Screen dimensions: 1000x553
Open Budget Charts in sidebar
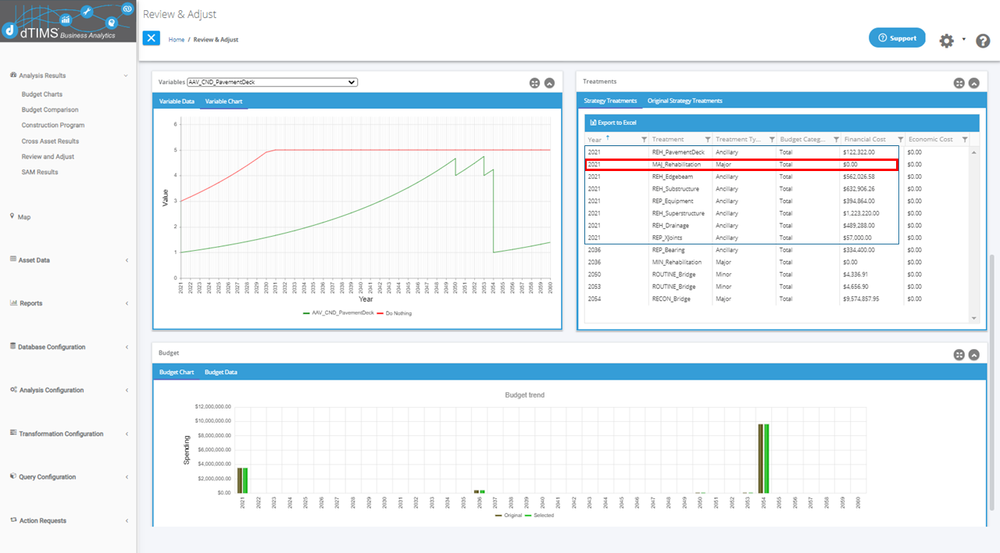[41, 94]
